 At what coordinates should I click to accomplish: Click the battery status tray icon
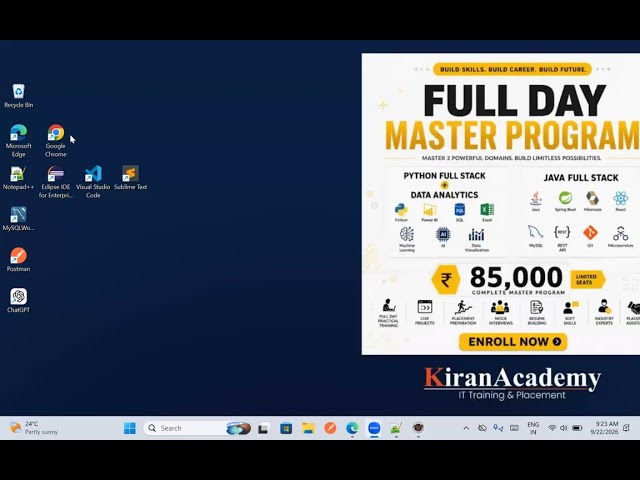click(577, 428)
